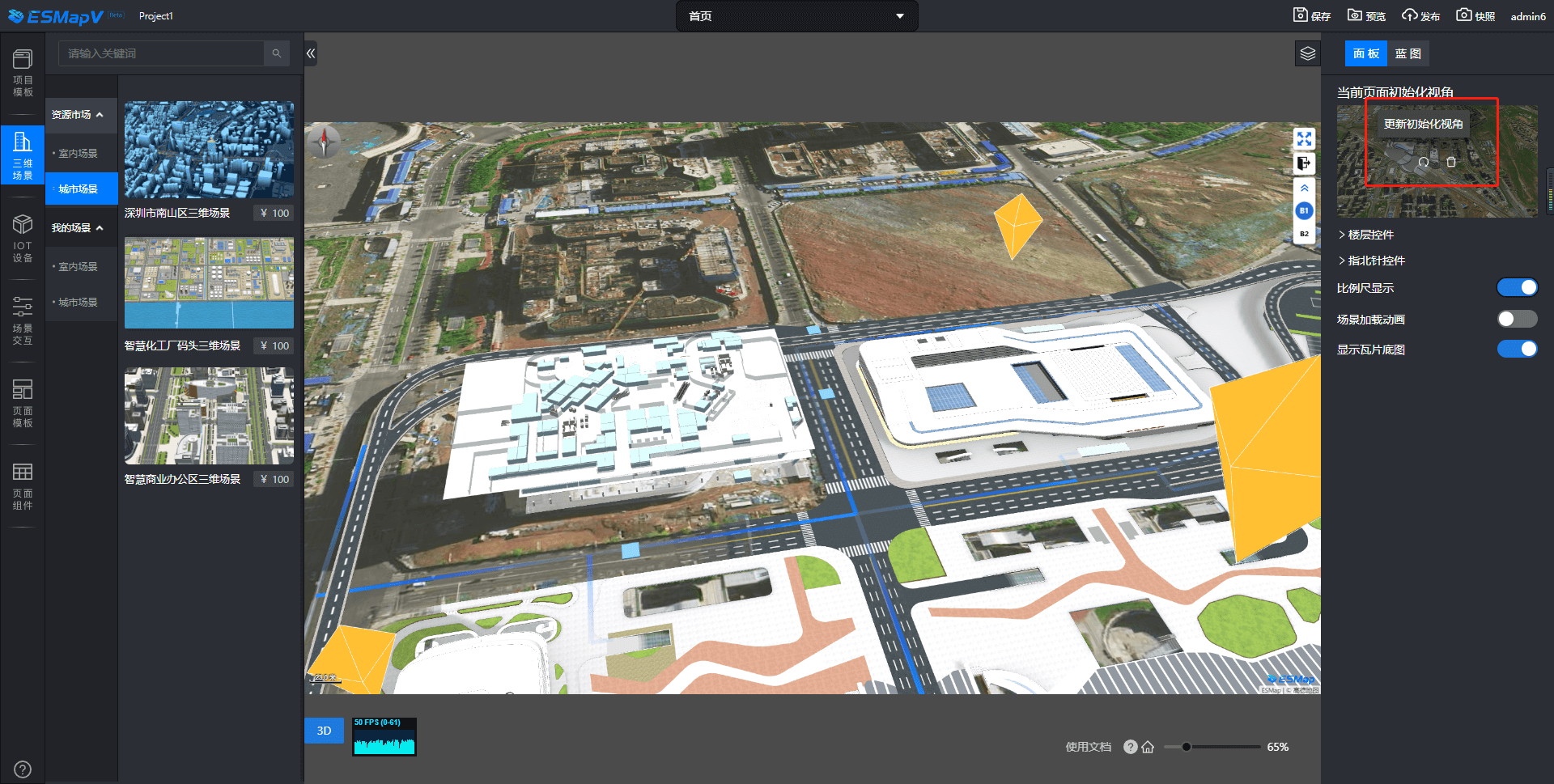Click the zoom slider handle at 65%
The width and height of the screenshot is (1554, 784).
pos(1186,747)
